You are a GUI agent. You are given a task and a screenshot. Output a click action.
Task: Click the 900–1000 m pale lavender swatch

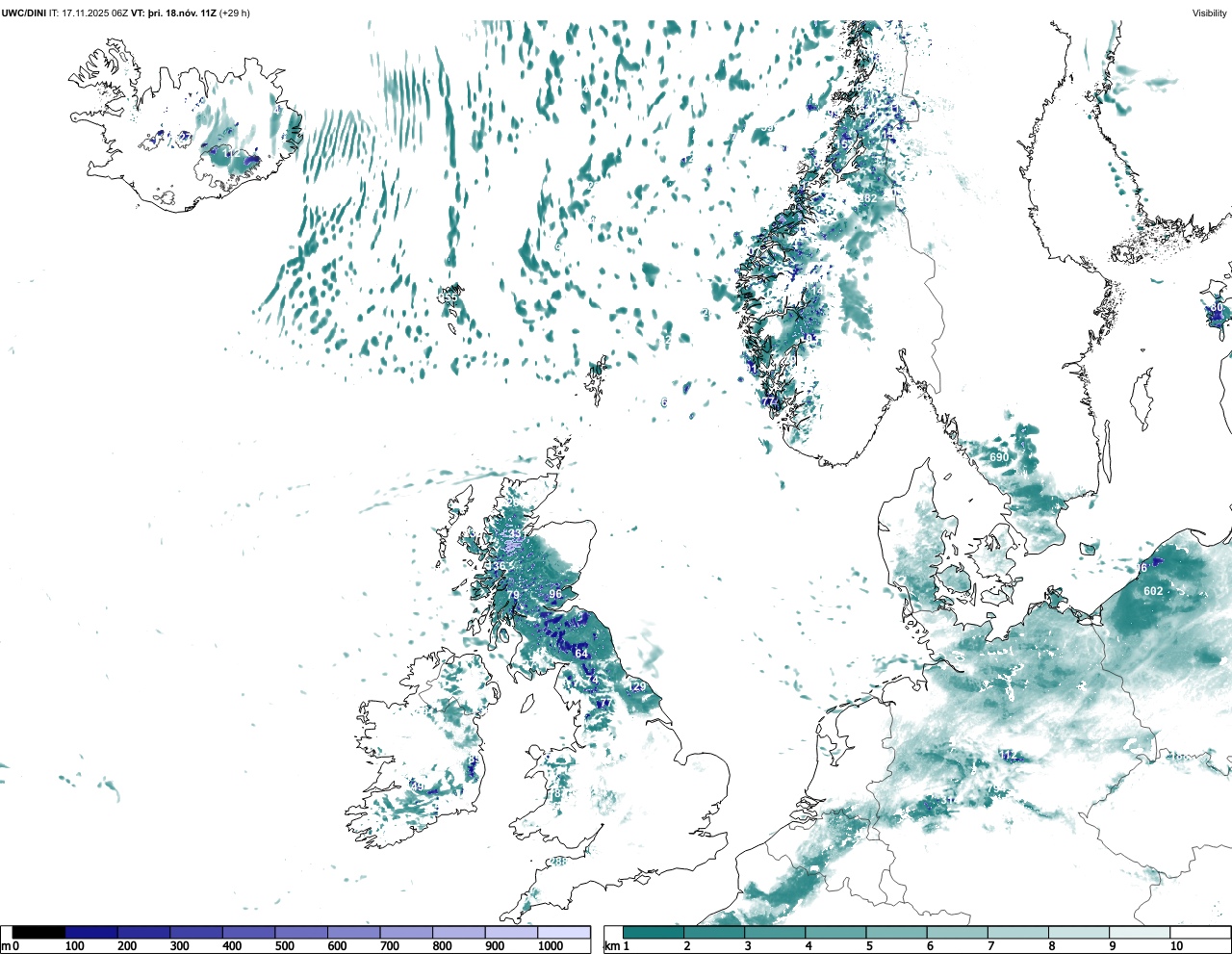(511, 932)
